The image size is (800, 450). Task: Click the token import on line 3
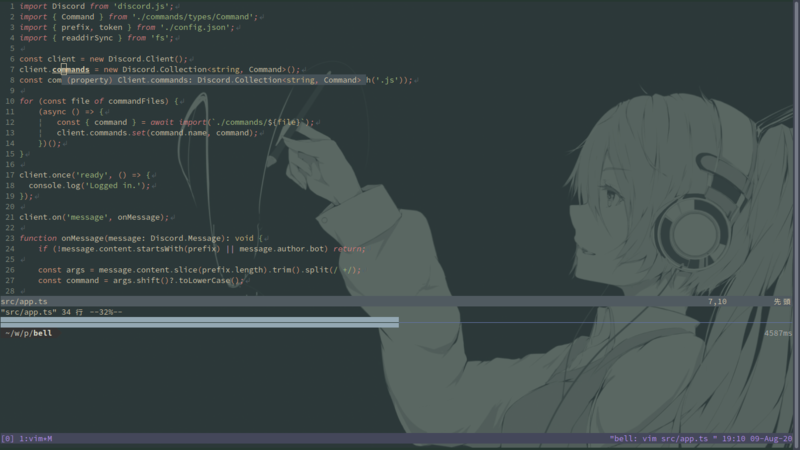pos(110,28)
